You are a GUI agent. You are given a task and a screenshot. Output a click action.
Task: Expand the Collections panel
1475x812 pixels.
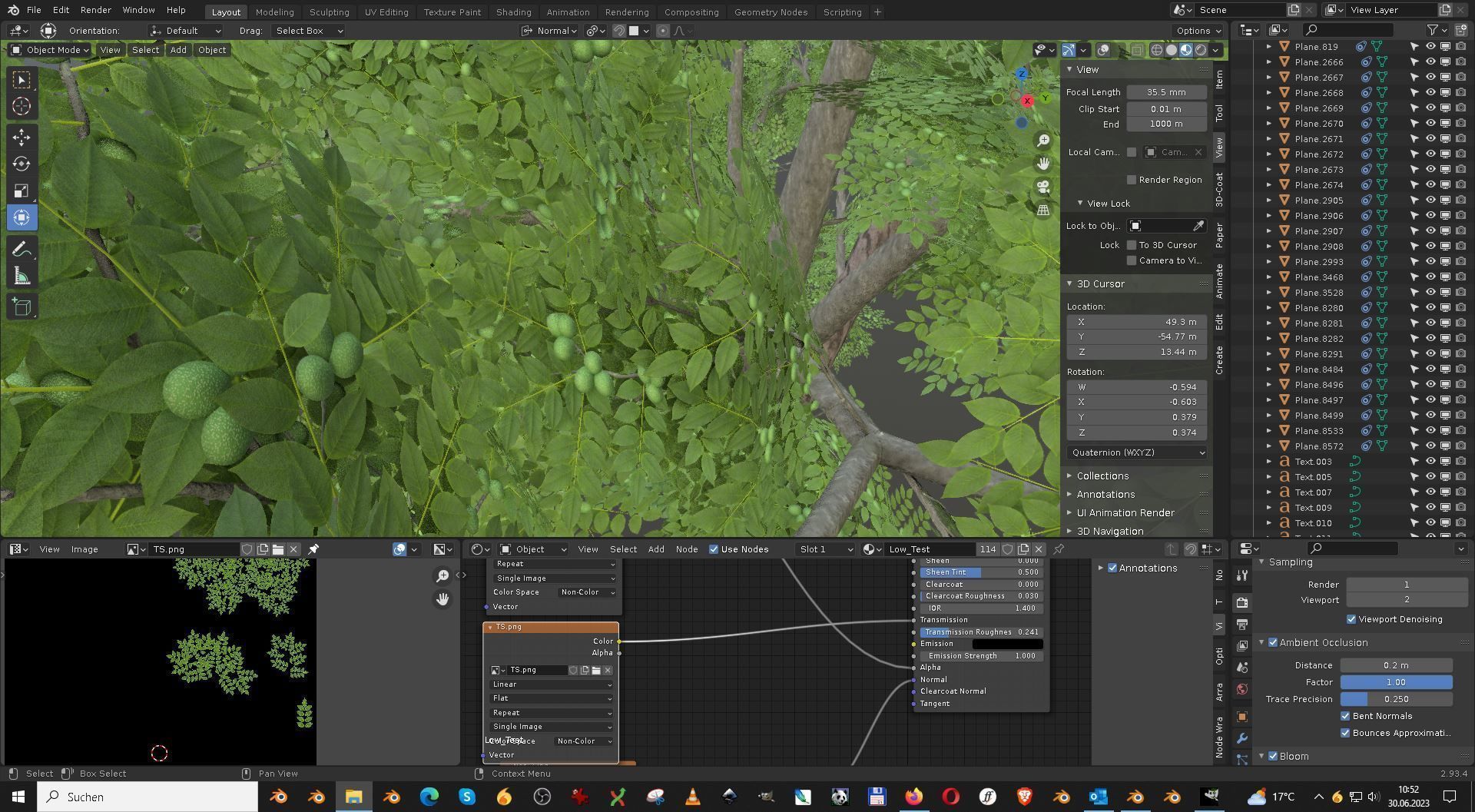coord(1102,476)
